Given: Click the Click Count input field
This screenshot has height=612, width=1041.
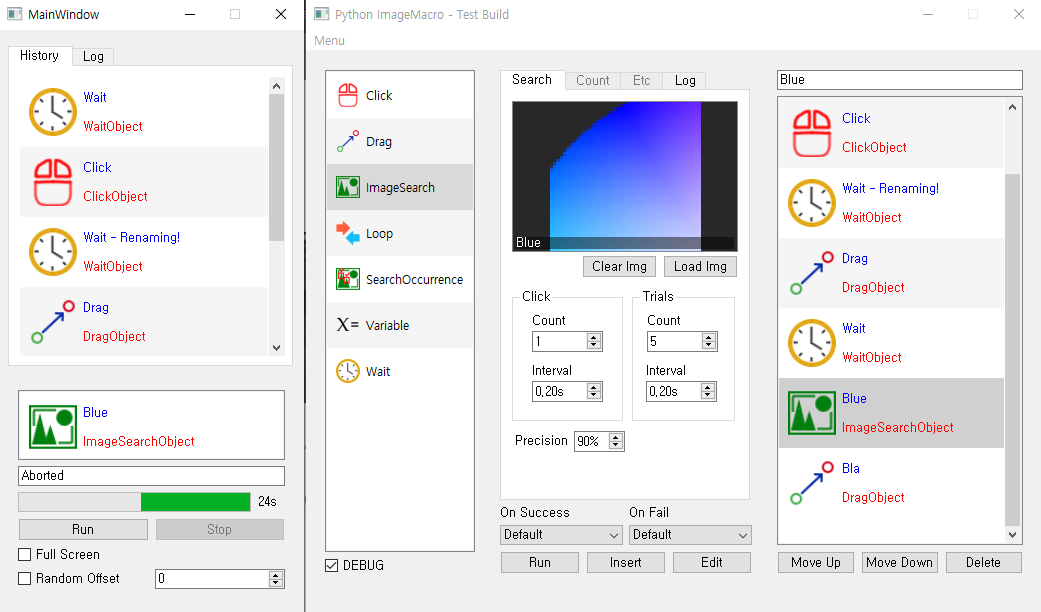Looking at the screenshot, I should pos(560,341).
